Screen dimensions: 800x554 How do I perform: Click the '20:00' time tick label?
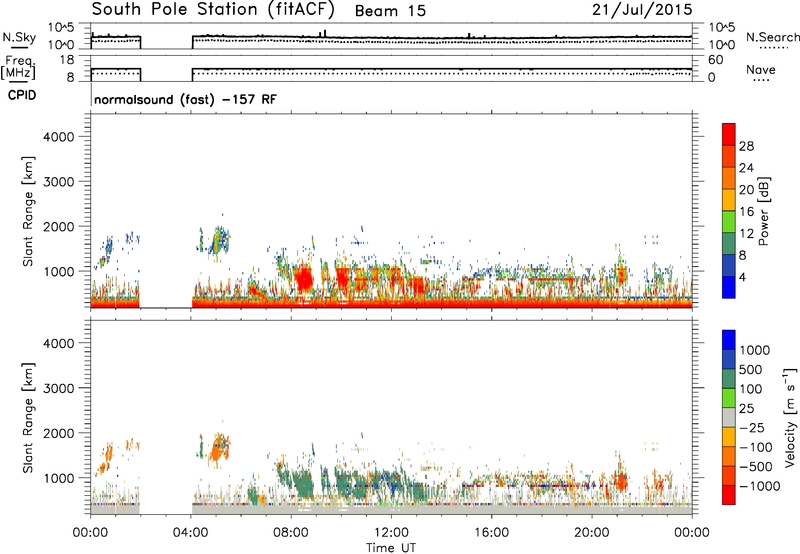(591, 533)
